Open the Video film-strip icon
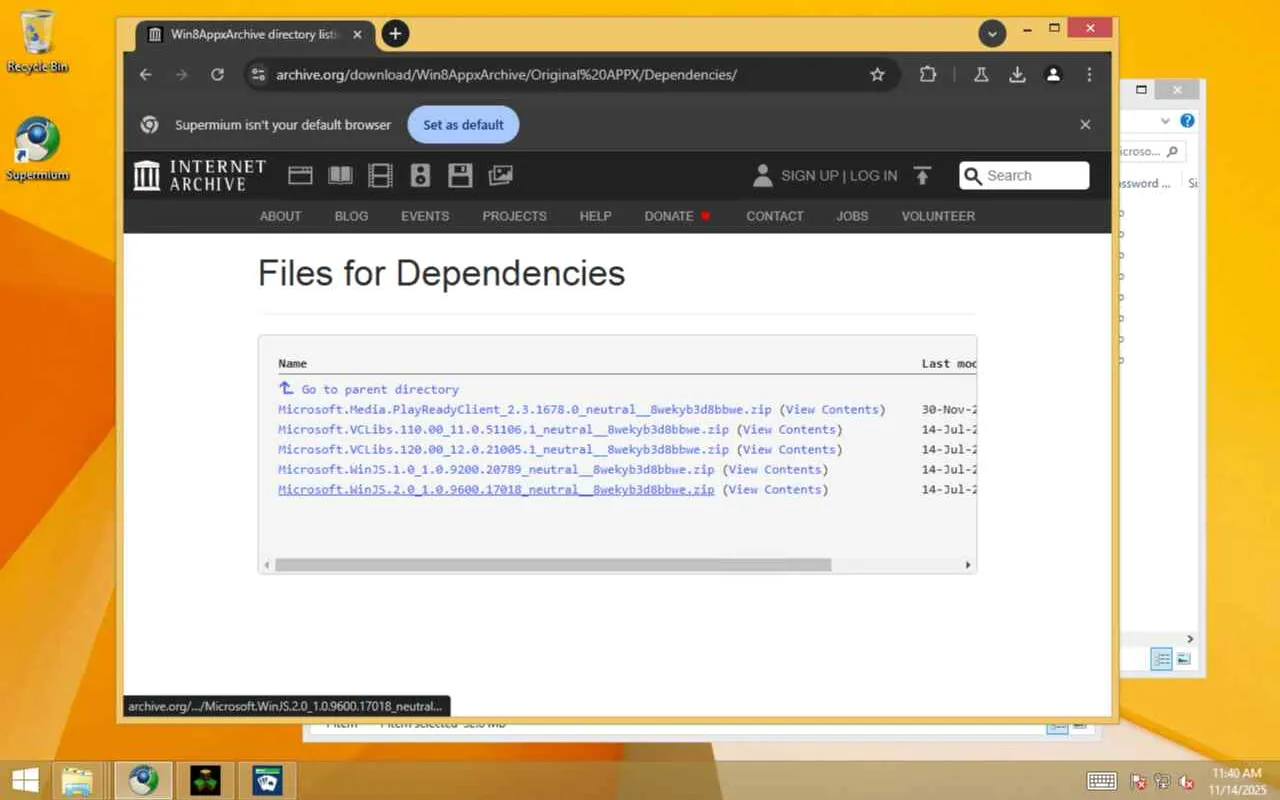The image size is (1280, 800). point(380,176)
